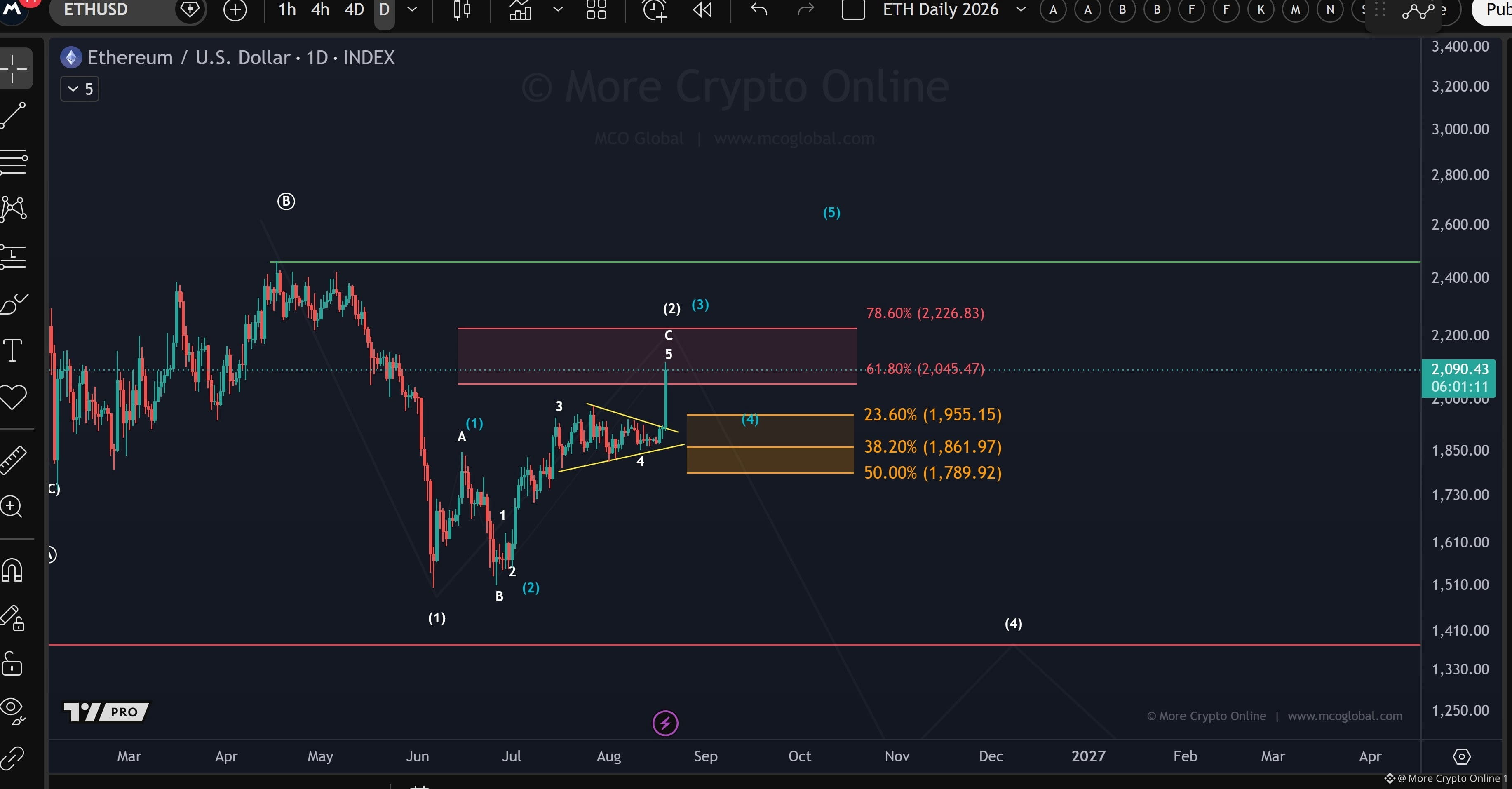The image size is (1512, 789).
Task: Select the cyan (5) wave label
Action: point(832,213)
